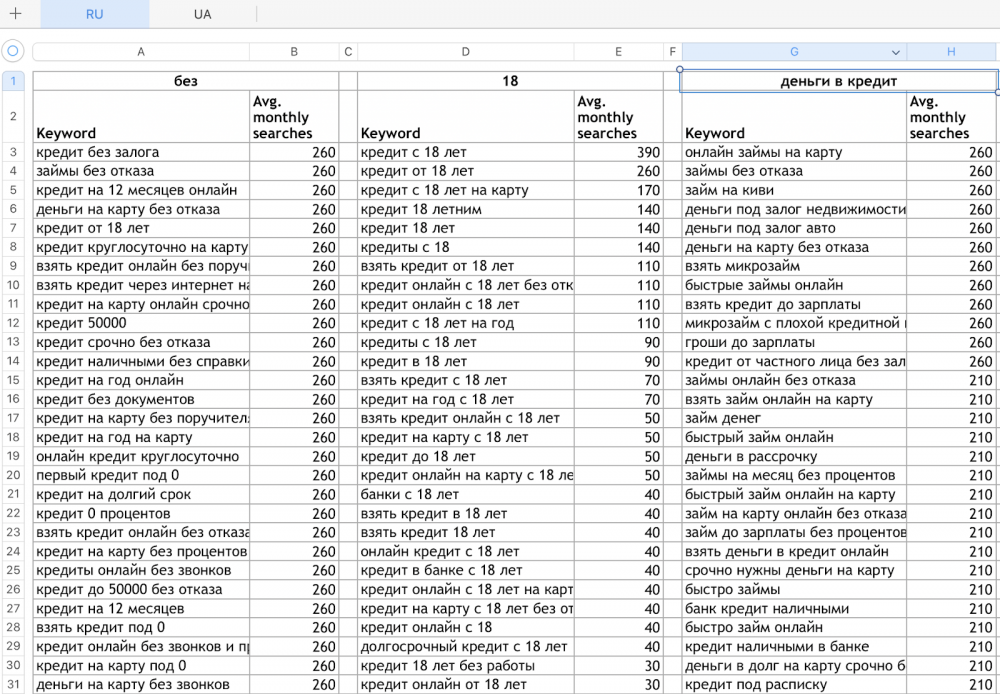Select column C header
The image size is (1000, 694).
[x=348, y=52]
